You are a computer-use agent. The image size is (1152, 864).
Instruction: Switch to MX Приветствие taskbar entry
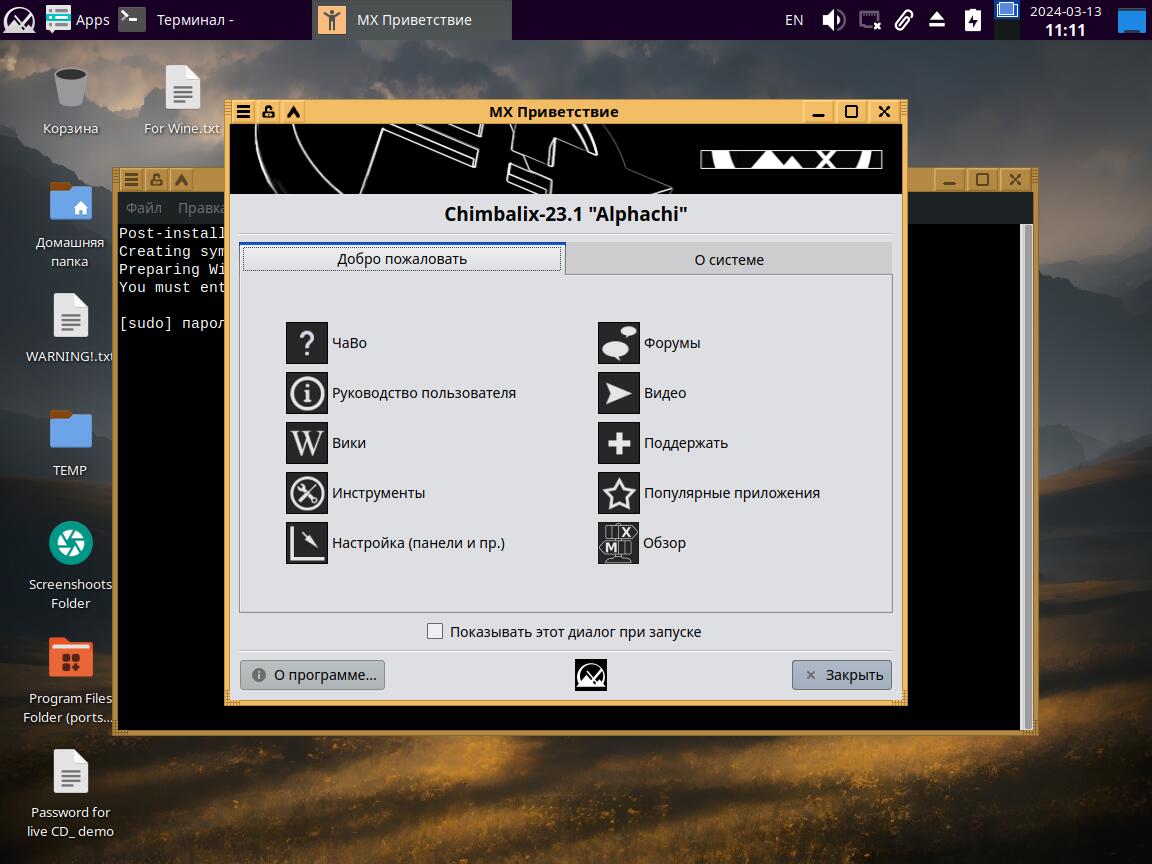(411, 19)
